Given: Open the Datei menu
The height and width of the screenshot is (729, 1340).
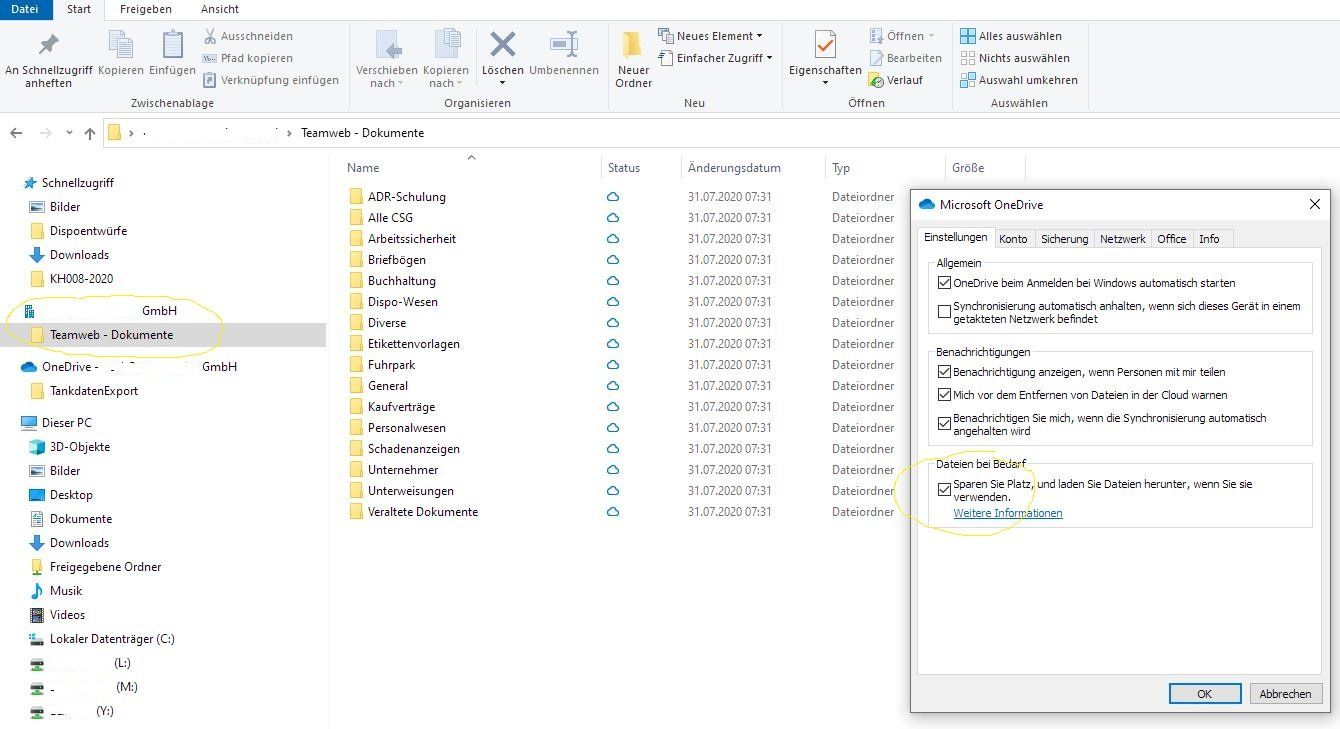Looking at the screenshot, I should pyautogui.click(x=25, y=9).
